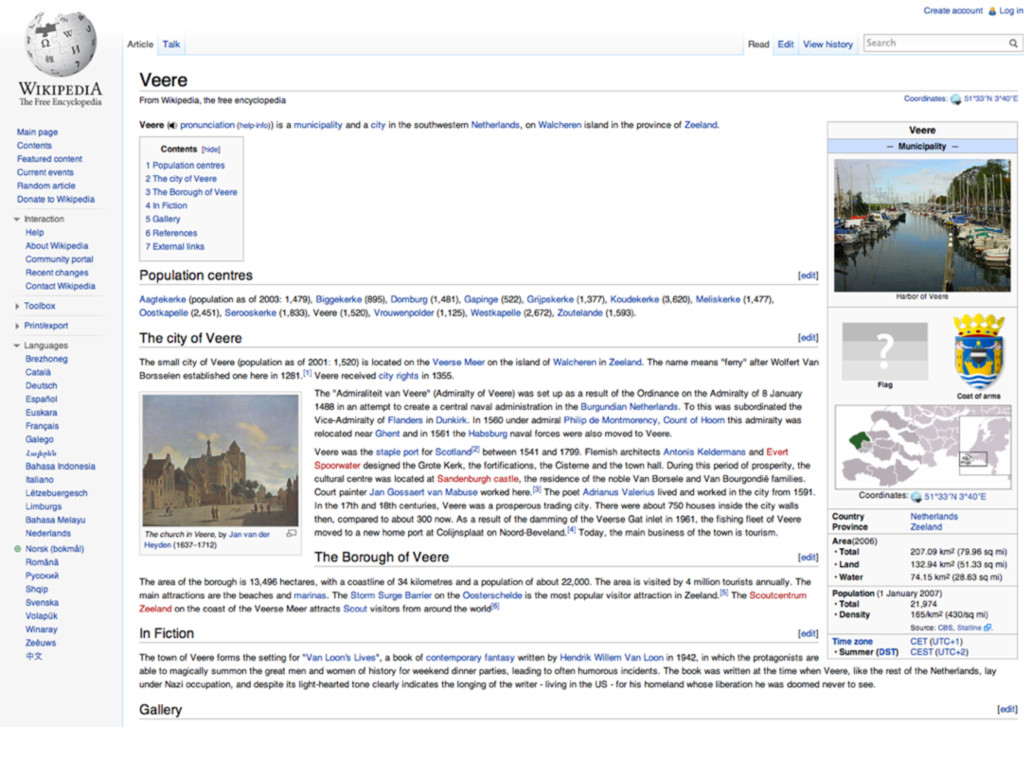The width and height of the screenshot is (1024, 768).
Task: Open the red Sandenburgh castle link
Action: (477, 479)
